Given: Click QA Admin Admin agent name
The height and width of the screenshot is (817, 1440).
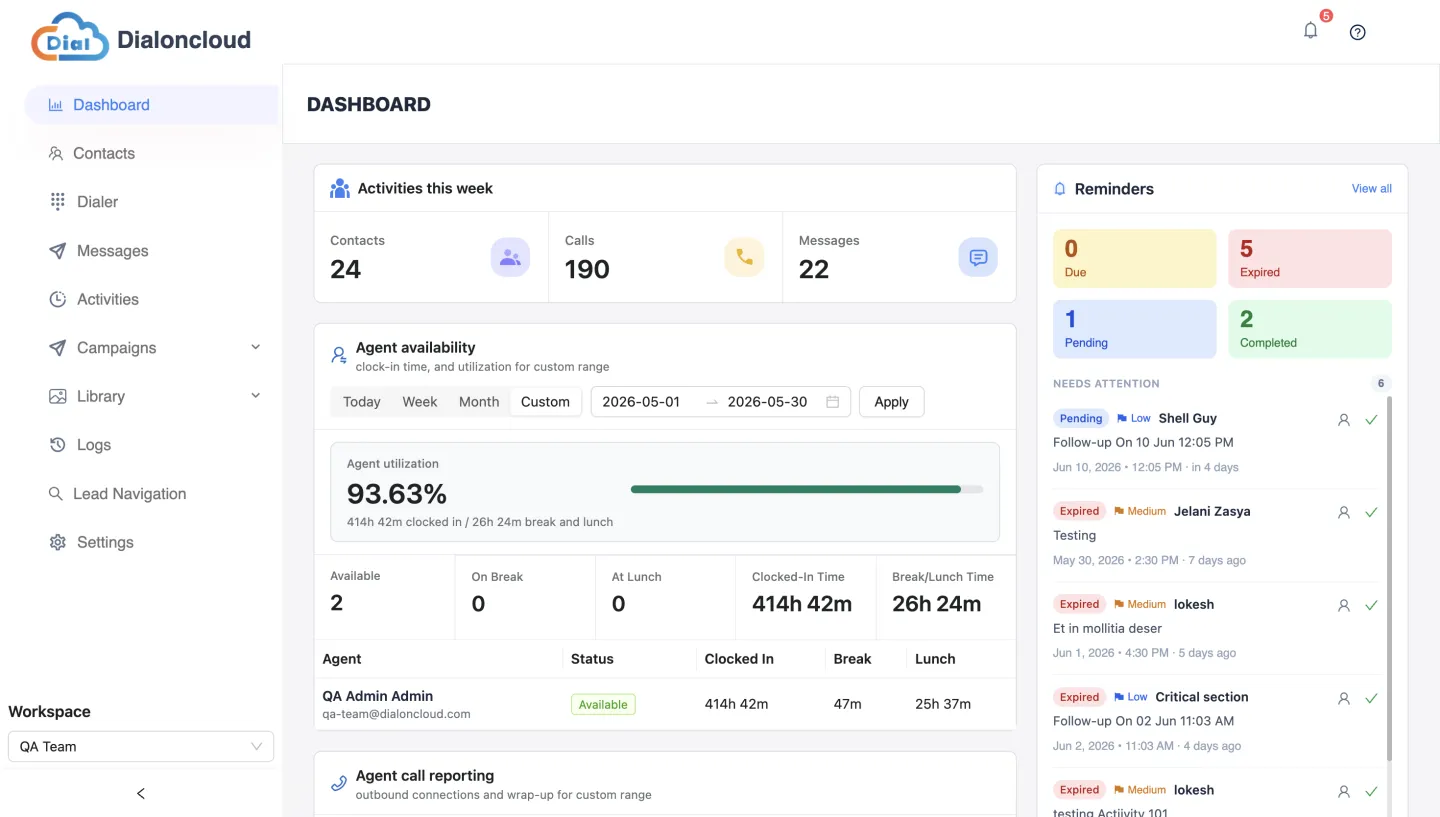Looking at the screenshot, I should 378,696.
